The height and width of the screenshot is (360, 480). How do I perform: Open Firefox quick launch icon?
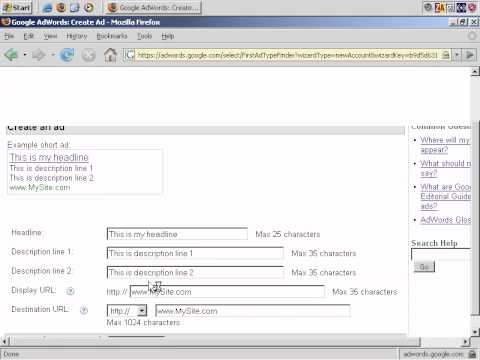coord(61,7)
